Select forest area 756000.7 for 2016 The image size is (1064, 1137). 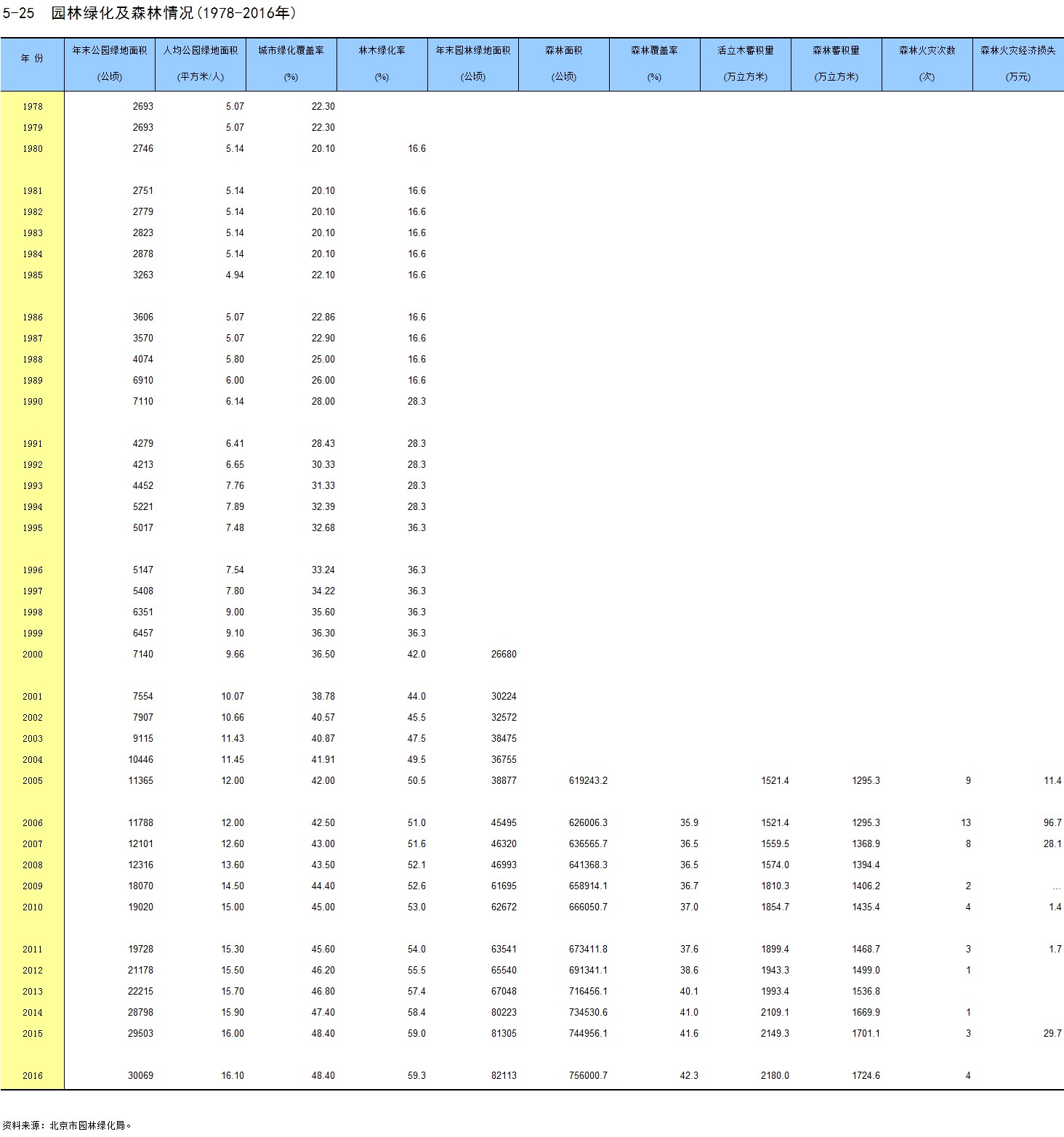[x=588, y=1075]
